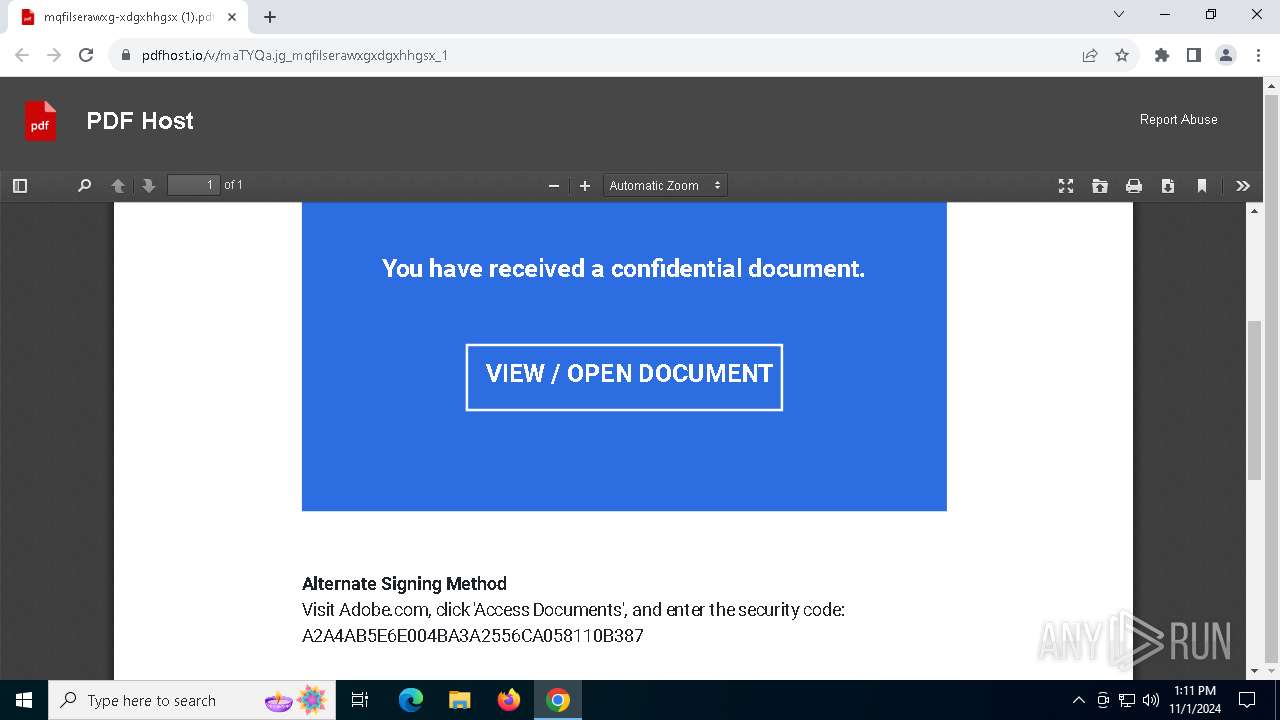Show hidden system tray icons
Viewport: 1280px width, 720px height.
[1078, 700]
